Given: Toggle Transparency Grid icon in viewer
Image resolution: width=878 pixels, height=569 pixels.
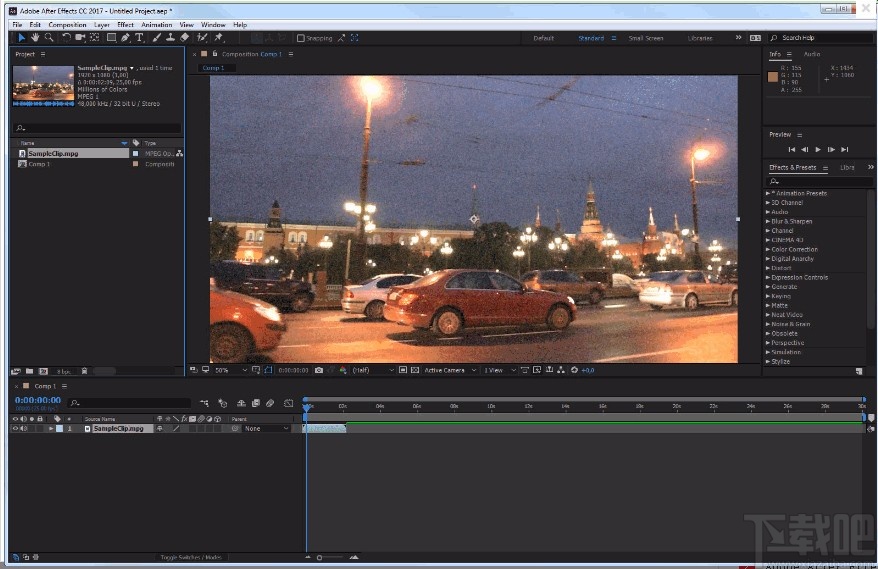Looking at the screenshot, I should [x=415, y=370].
